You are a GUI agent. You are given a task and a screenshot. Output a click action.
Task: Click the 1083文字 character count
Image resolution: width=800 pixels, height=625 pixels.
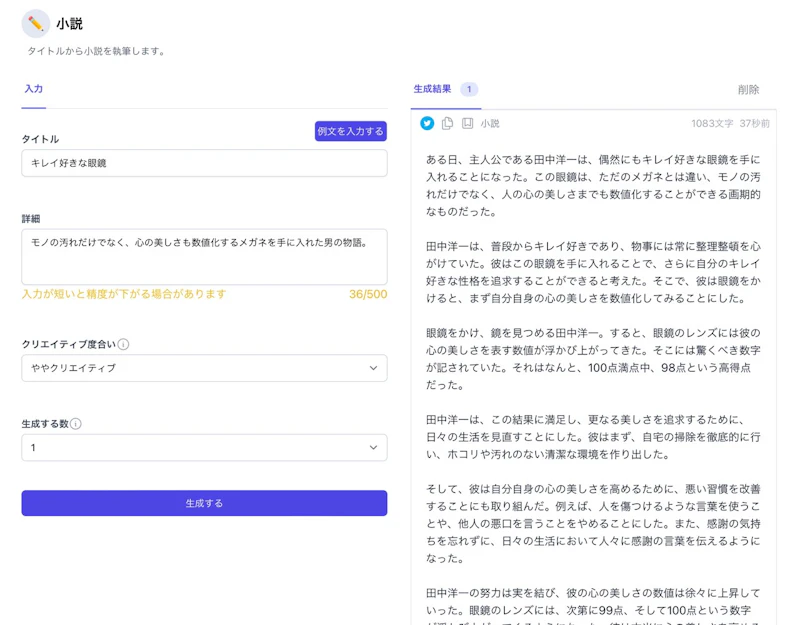[711, 124]
